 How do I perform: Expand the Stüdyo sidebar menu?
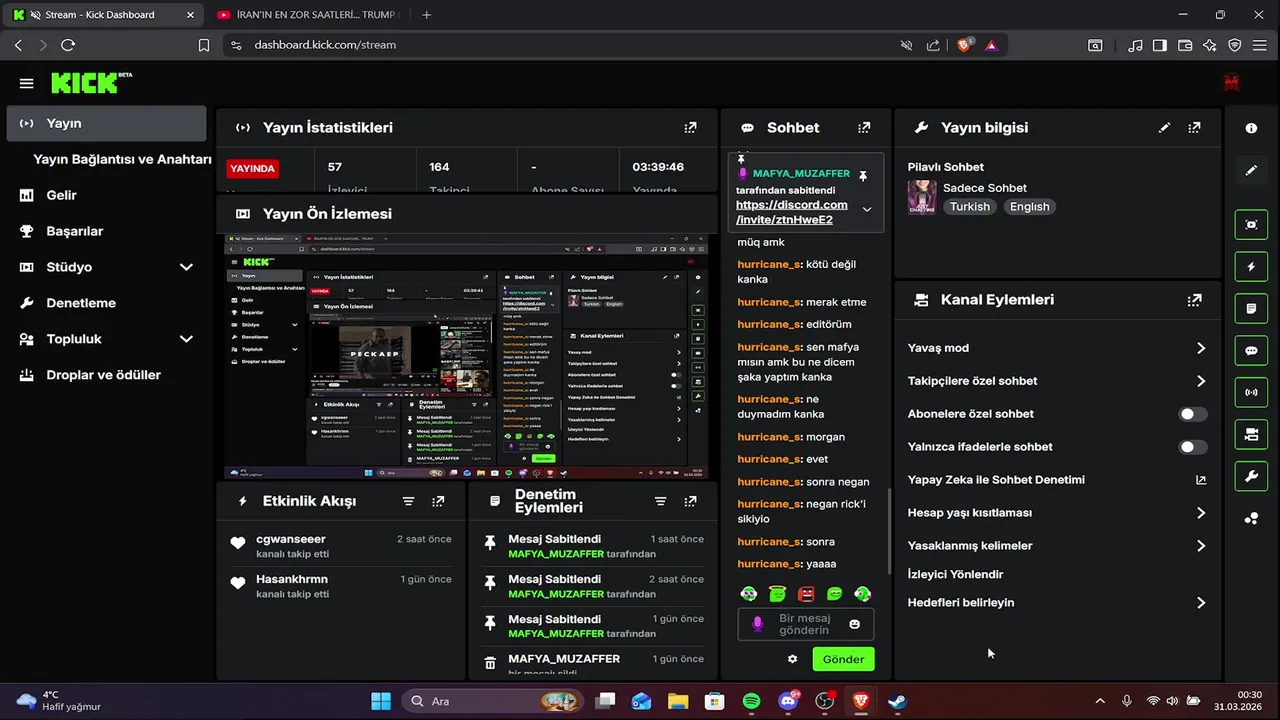[186, 267]
